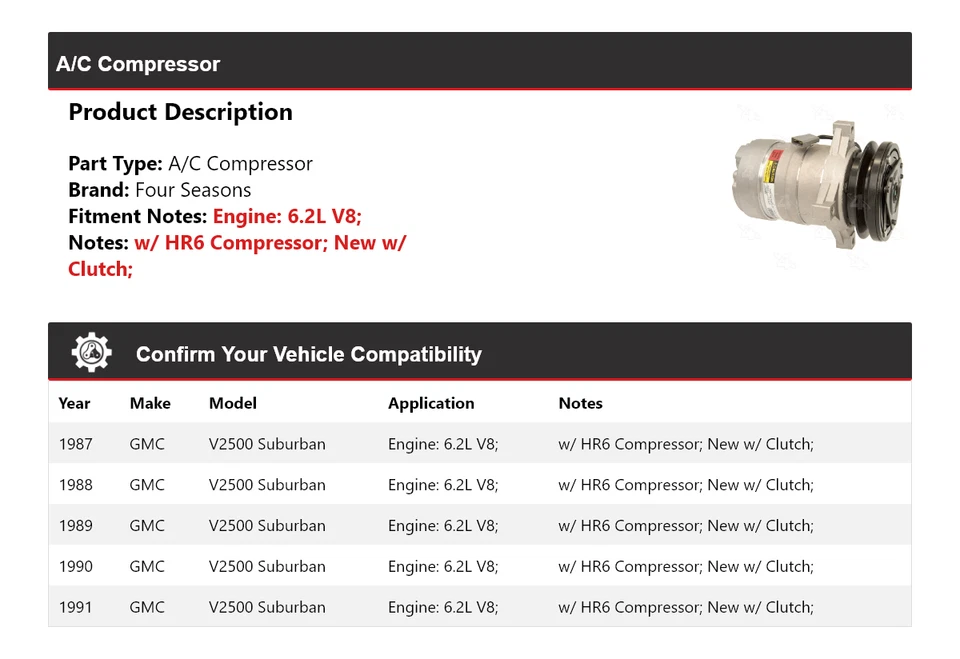Click the red w/ HR6 Compressor notes text
Screen dimensions: 960x659
tap(270, 242)
